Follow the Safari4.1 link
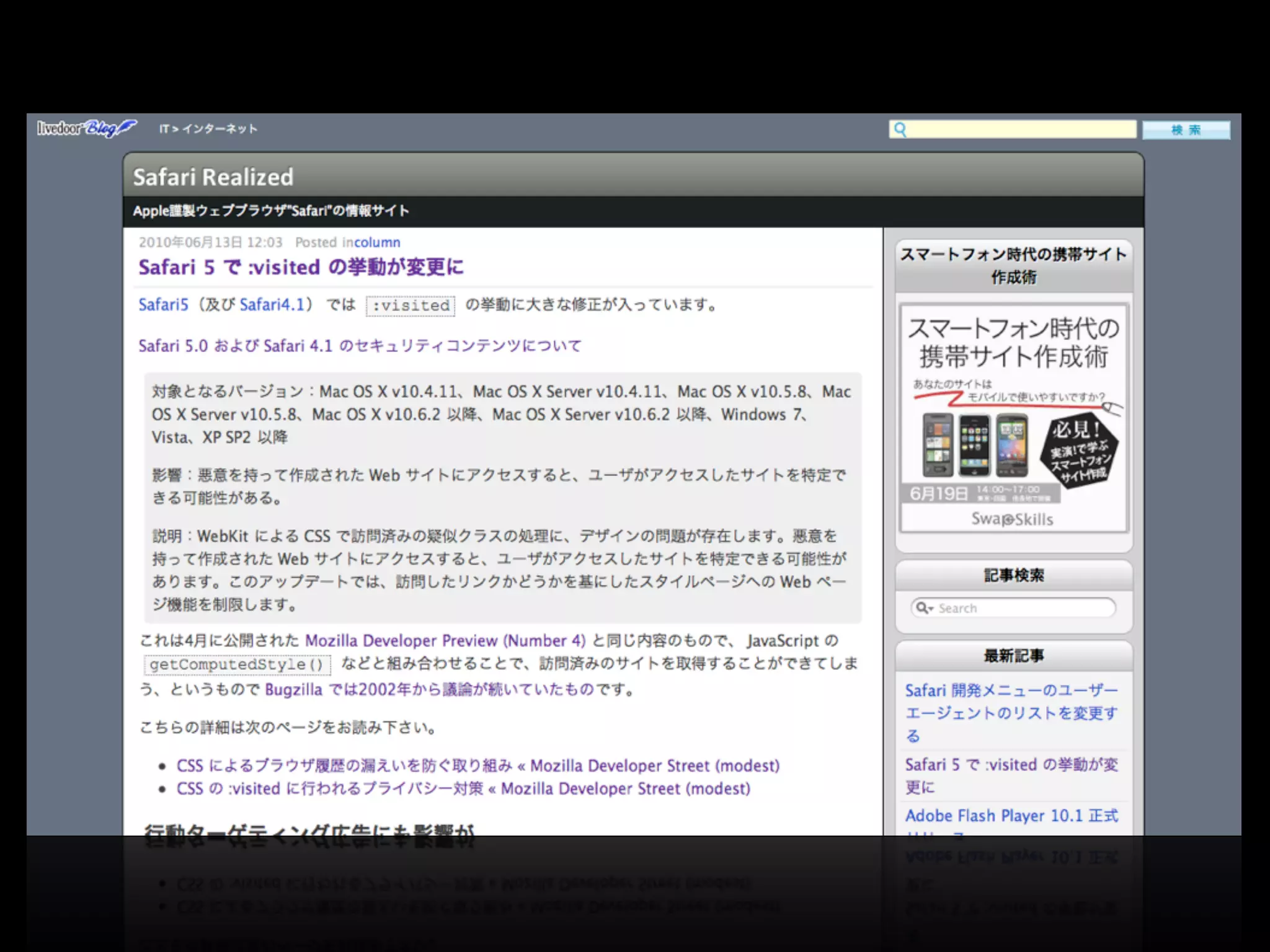Screen dimensions: 1270x952 coord(272,305)
